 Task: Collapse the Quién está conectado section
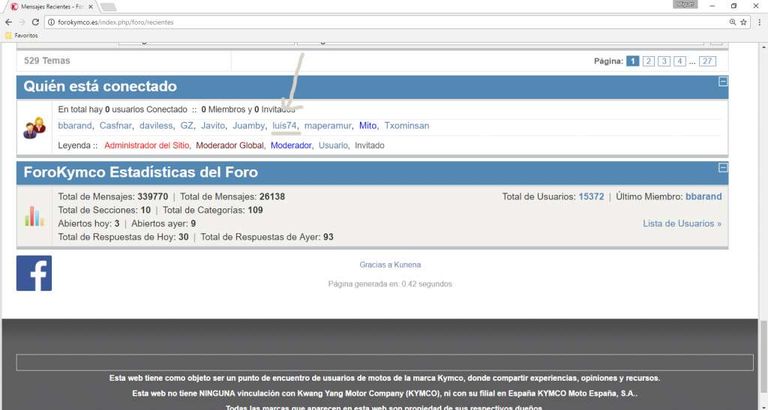[722, 82]
